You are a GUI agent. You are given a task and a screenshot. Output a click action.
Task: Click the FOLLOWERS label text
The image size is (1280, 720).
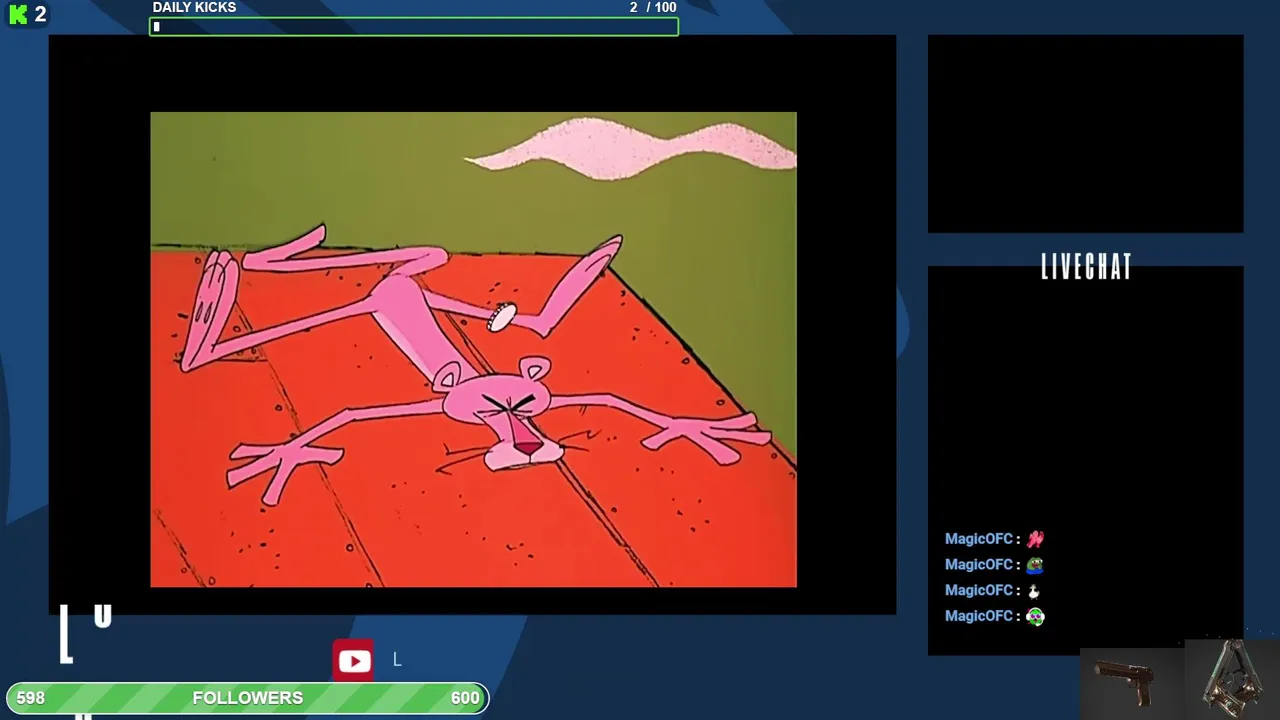(247, 698)
